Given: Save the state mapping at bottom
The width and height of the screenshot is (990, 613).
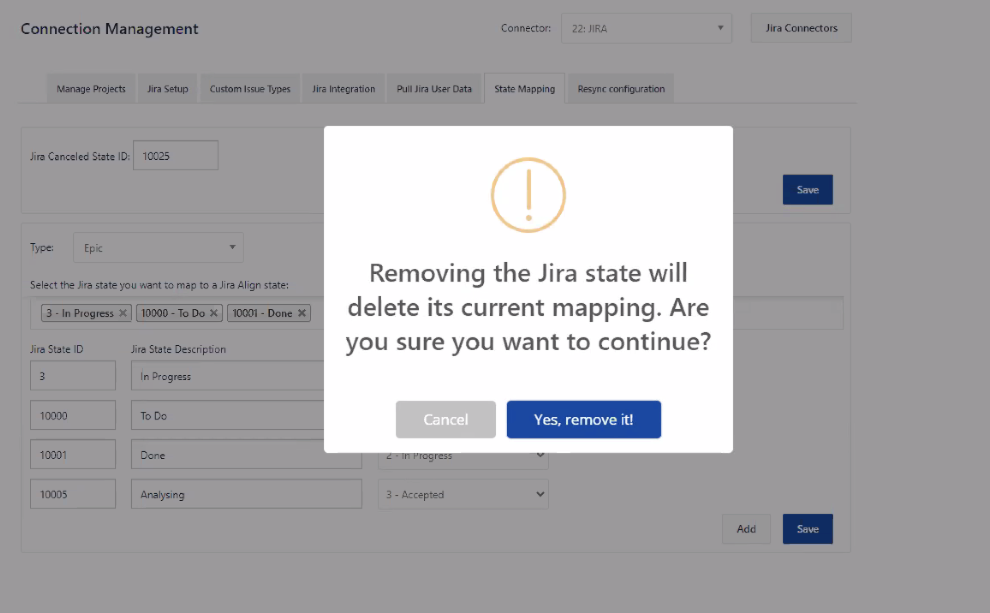Looking at the screenshot, I should click(808, 529).
